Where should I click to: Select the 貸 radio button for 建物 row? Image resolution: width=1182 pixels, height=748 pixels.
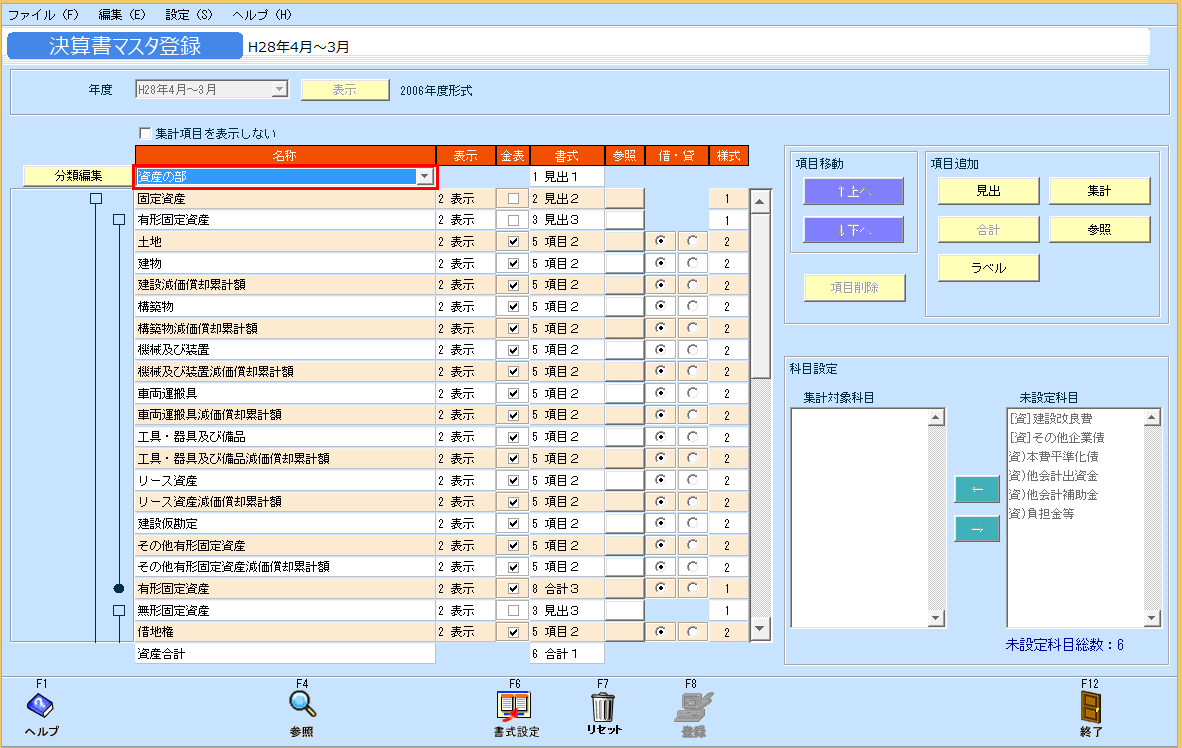point(693,263)
